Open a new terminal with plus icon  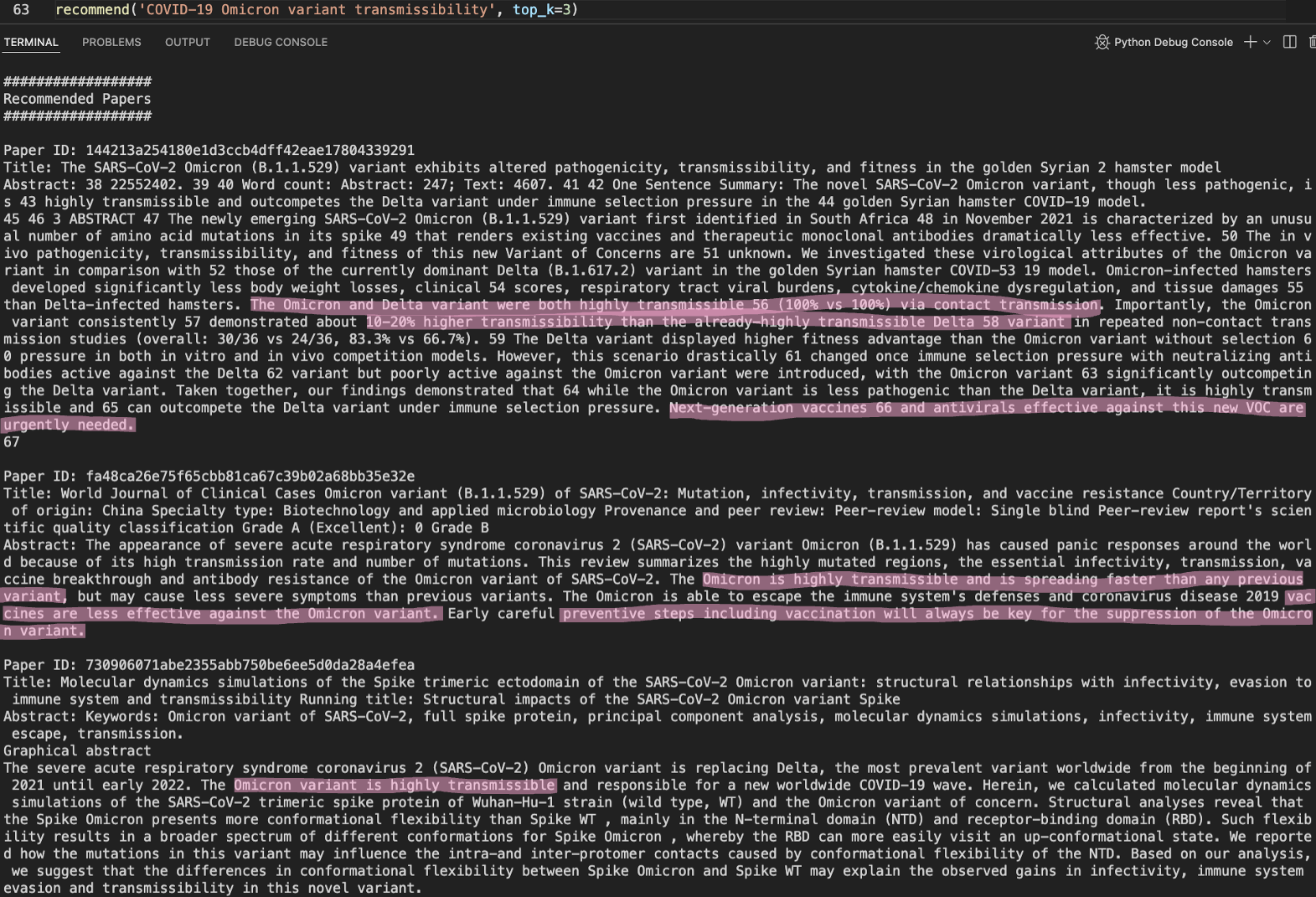click(x=1250, y=42)
